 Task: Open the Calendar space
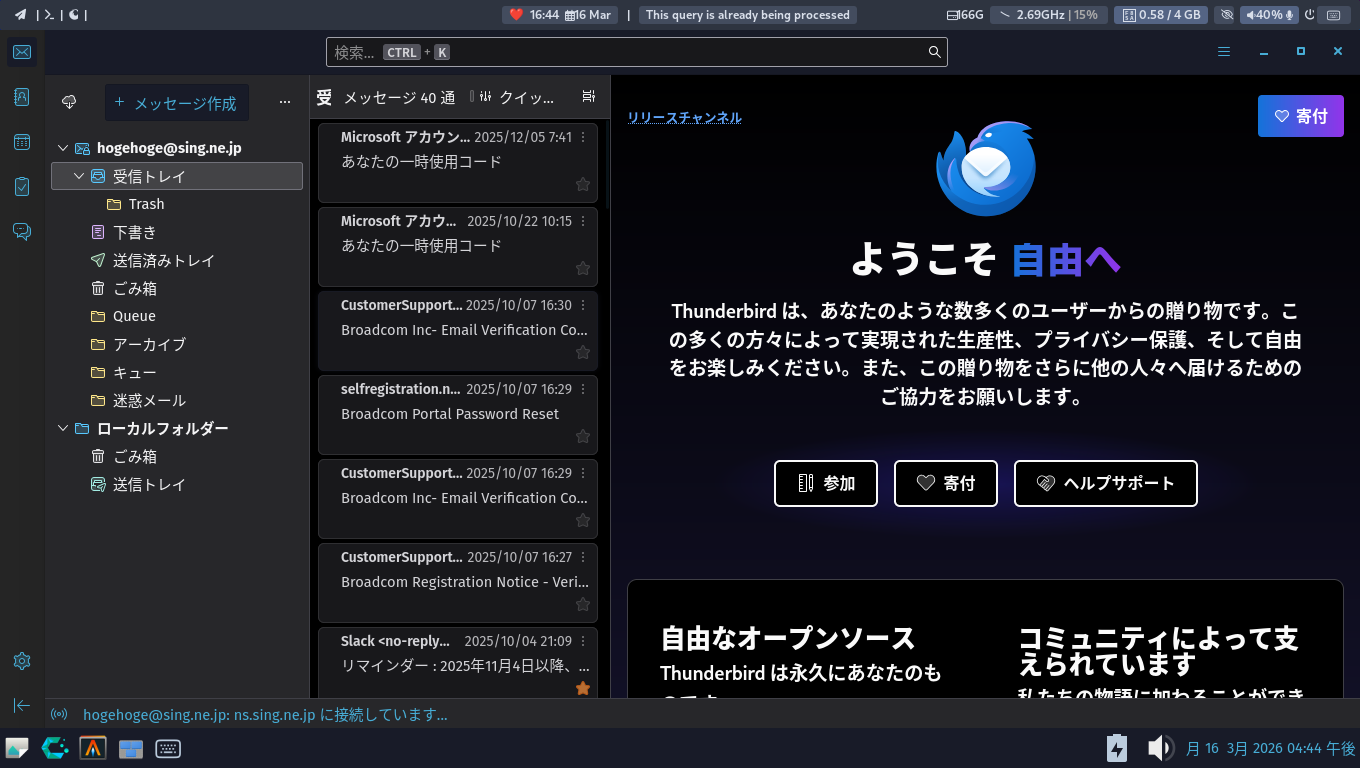(x=22, y=142)
